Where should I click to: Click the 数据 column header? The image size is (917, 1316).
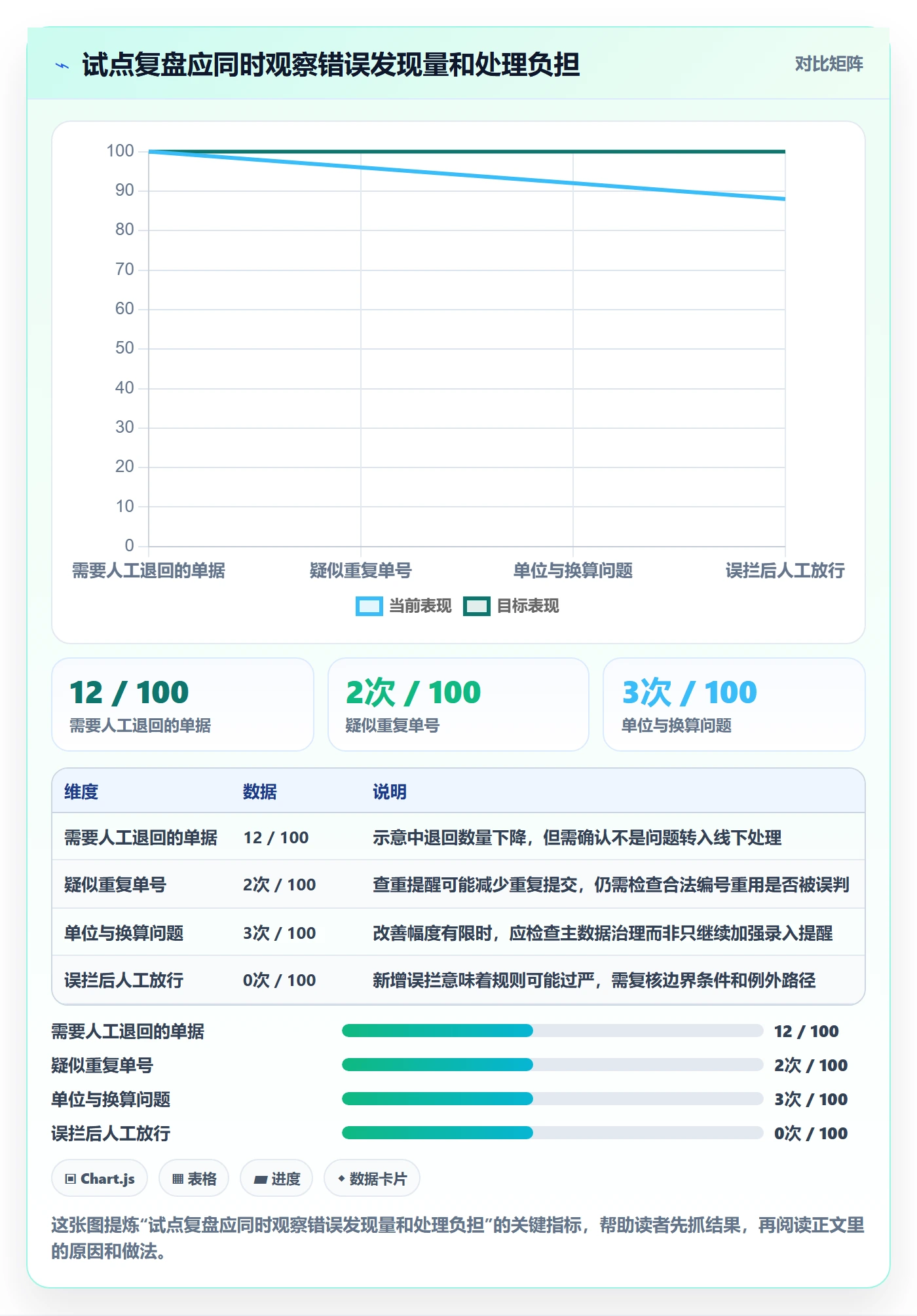click(260, 792)
